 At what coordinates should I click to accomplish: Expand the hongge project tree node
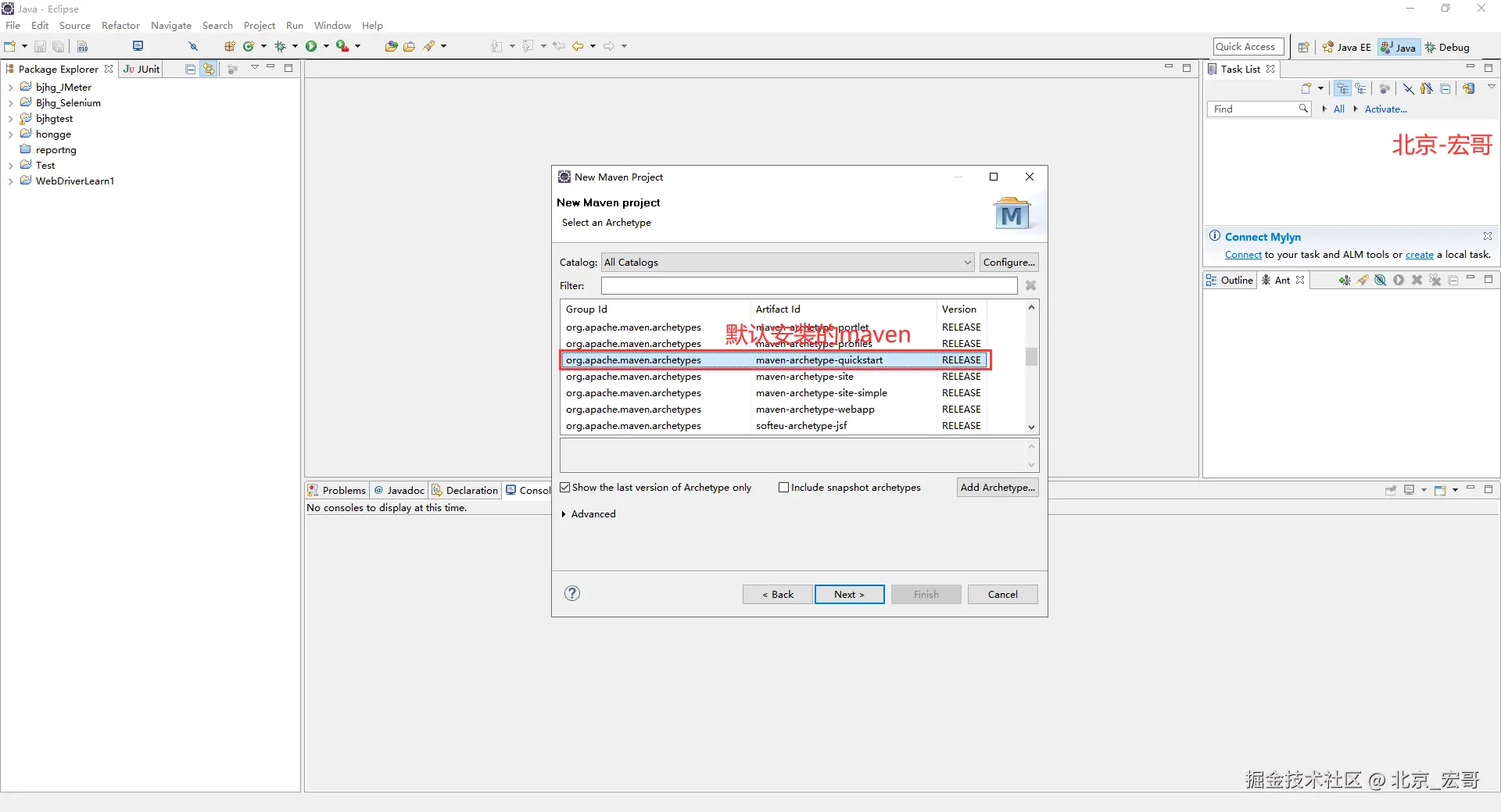click(10, 134)
